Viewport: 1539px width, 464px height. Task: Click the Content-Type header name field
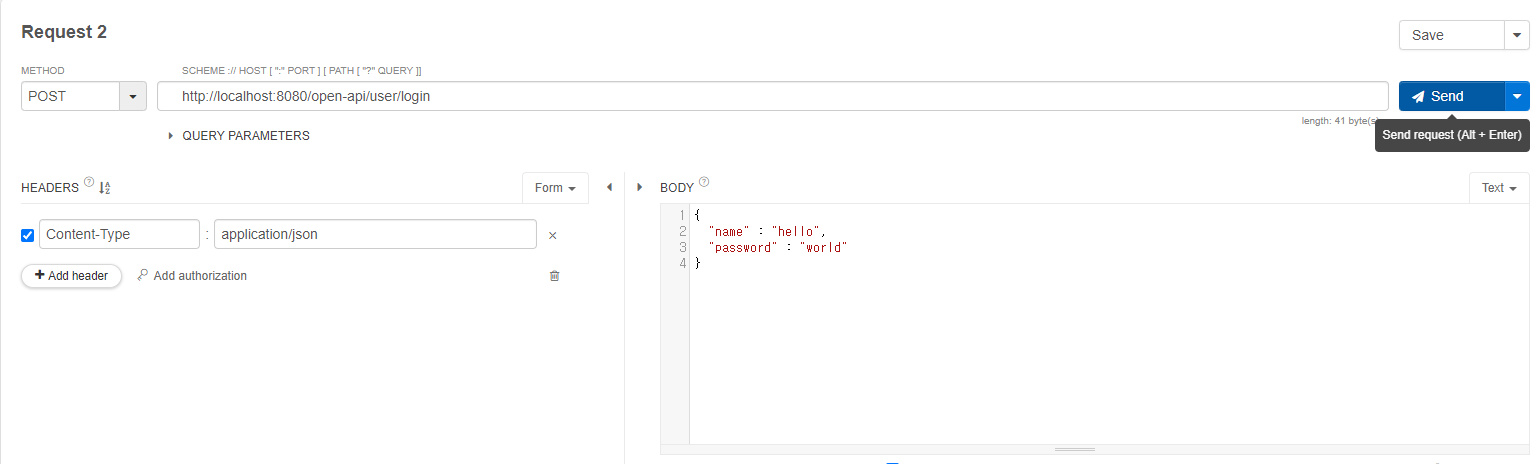click(119, 234)
